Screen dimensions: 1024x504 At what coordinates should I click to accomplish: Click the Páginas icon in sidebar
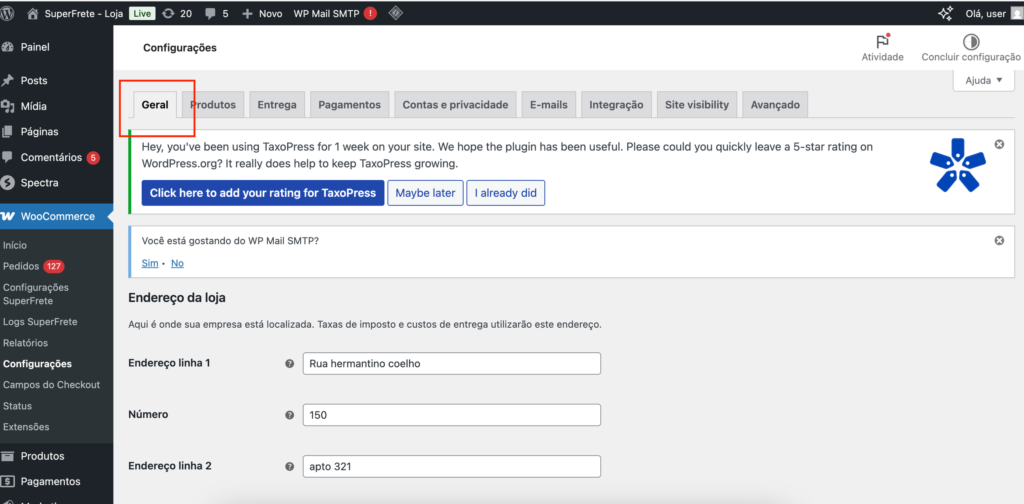pos(8,132)
